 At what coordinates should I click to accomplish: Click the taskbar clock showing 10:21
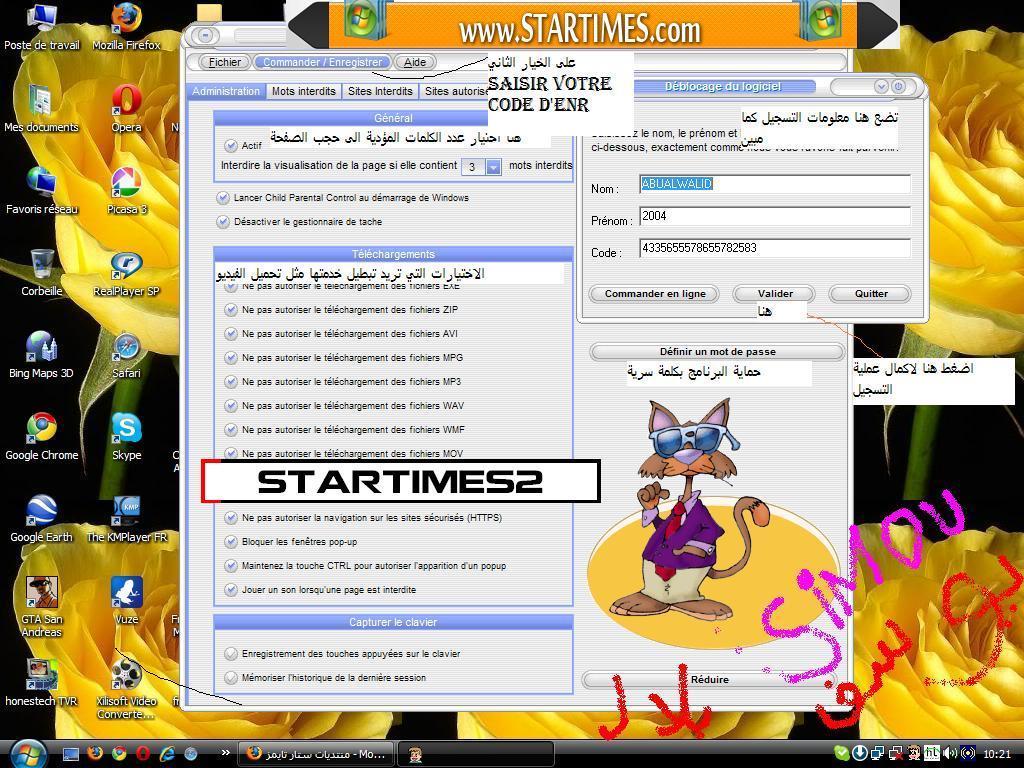point(997,754)
